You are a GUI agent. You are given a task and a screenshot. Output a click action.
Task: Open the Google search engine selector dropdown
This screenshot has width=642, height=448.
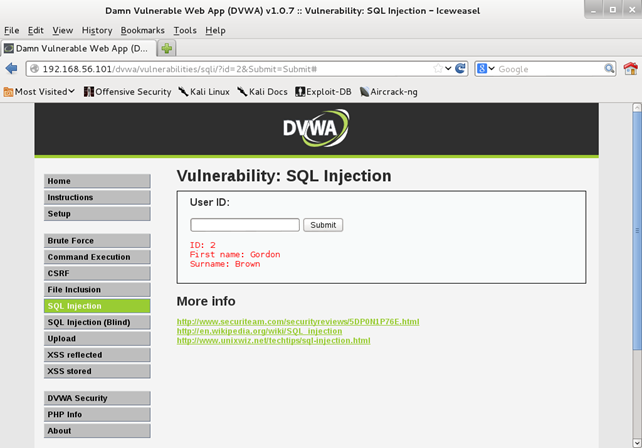pos(485,69)
